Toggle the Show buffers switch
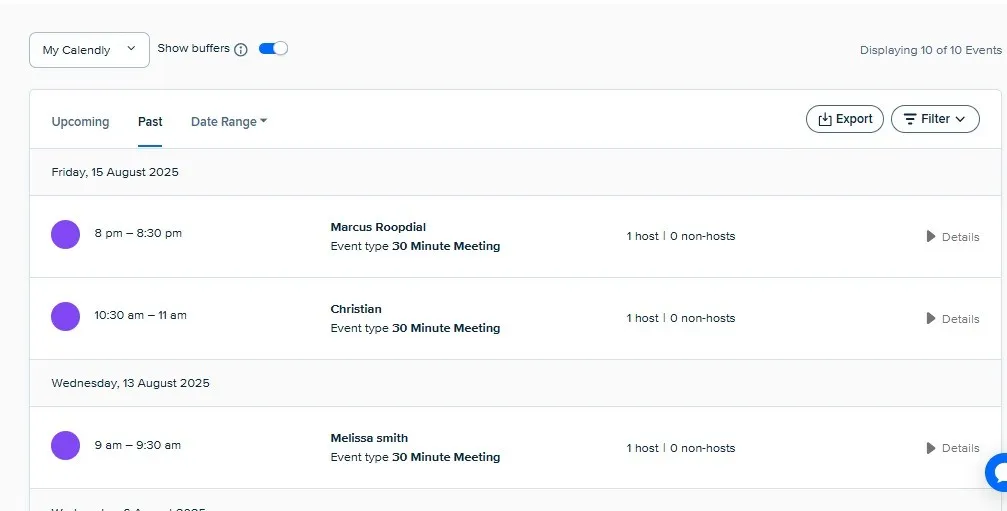The image size is (1007, 511). [x=273, y=48]
